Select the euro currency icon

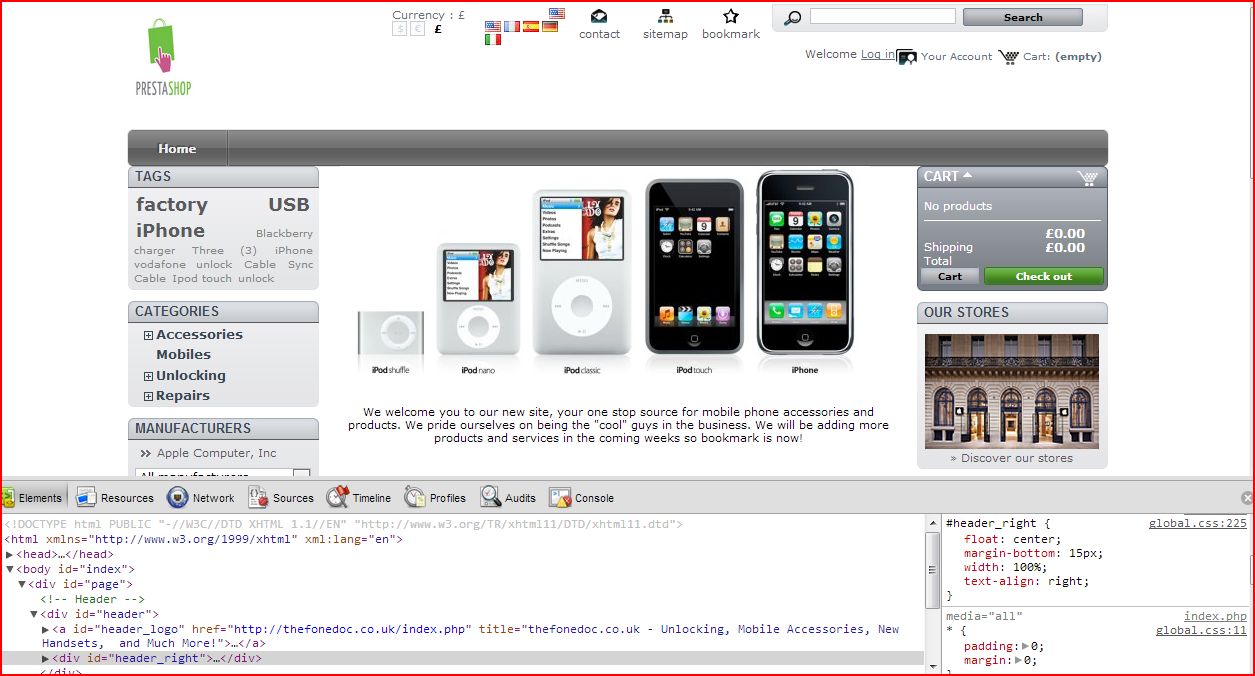[x=417, y=29]
